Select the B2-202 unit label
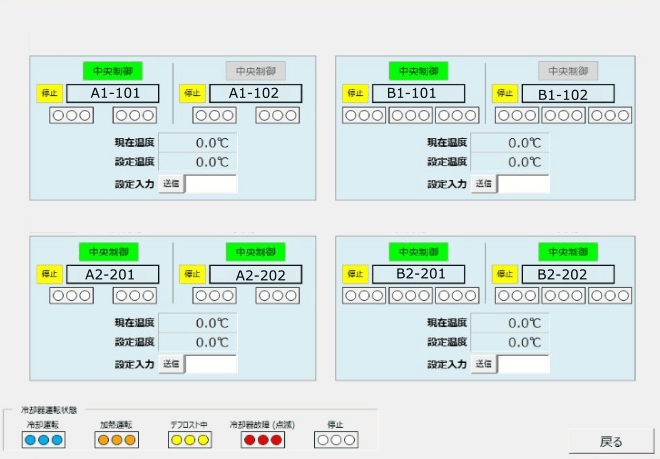This screenshot has width=660, height=459. (x=561, y=274)
